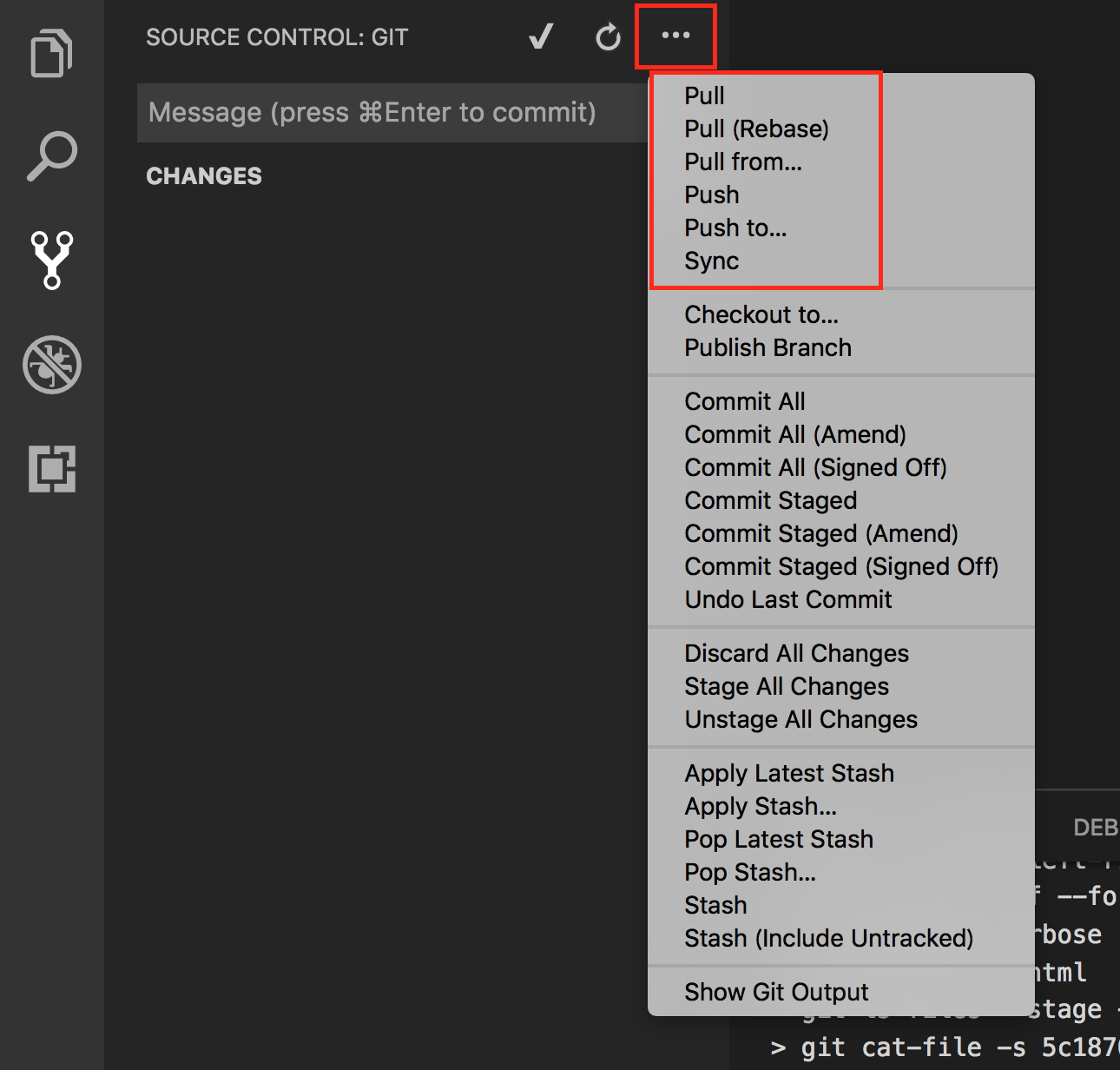Select Stage All Changes
Image resolution: width=1120 pixels, height=1070 pixels.
(786, 686)
